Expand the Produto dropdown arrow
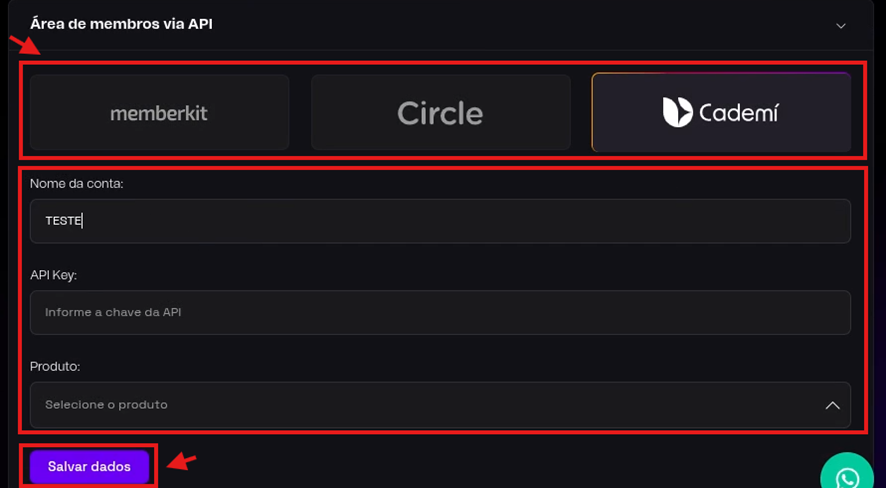Viewport: 886px width, 488px height. point(832,405)
